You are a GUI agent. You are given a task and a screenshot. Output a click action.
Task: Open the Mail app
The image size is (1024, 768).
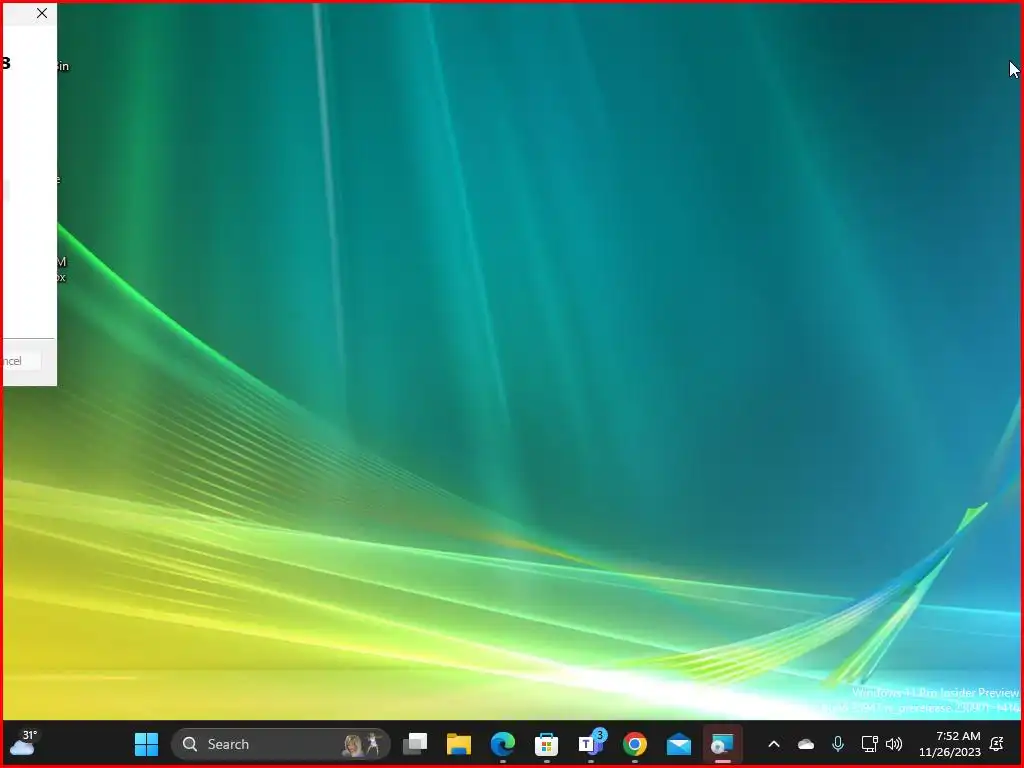(679, 744)
